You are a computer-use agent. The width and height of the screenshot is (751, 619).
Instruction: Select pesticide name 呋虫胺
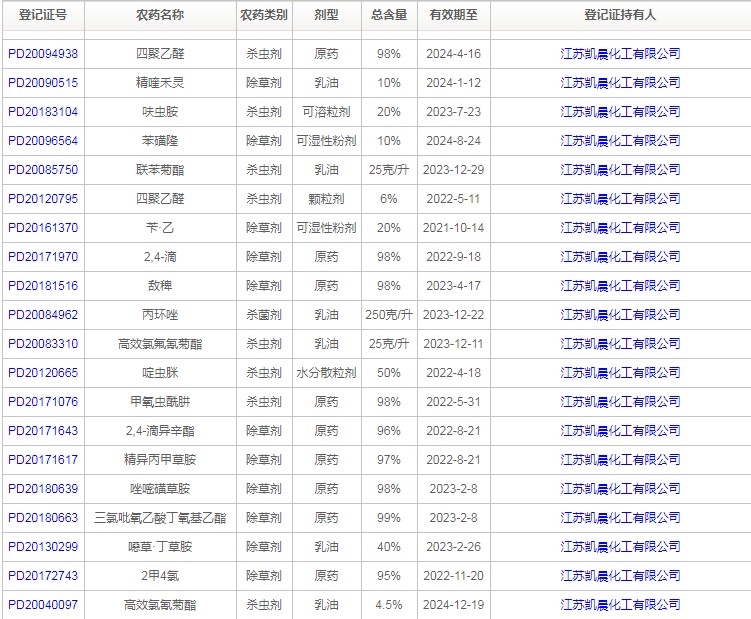[160, 112]
